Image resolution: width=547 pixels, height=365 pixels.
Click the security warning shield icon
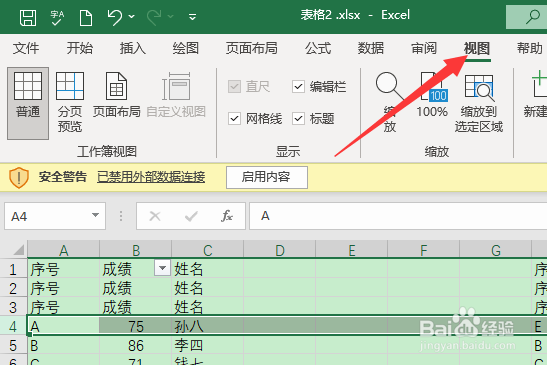(x=18, y=177)
